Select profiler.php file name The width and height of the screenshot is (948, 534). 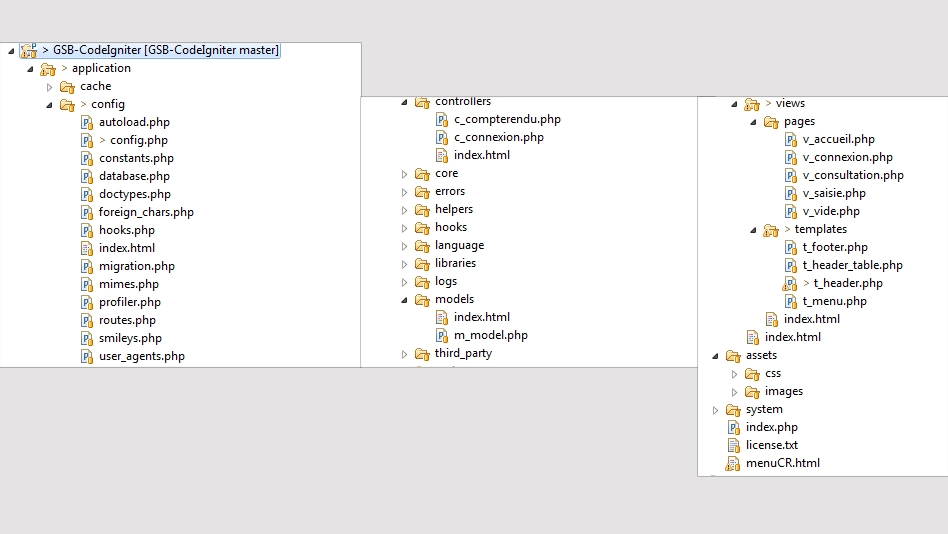(129, 302)
